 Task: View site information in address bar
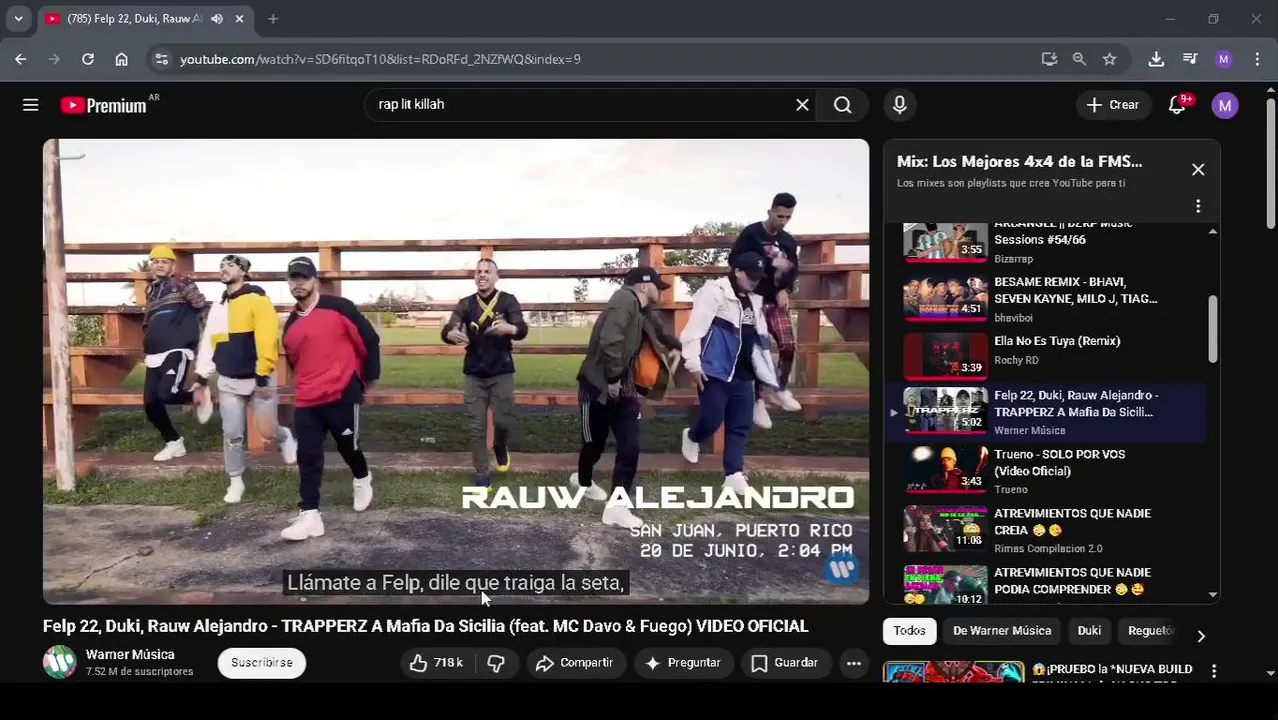(161, 59)
